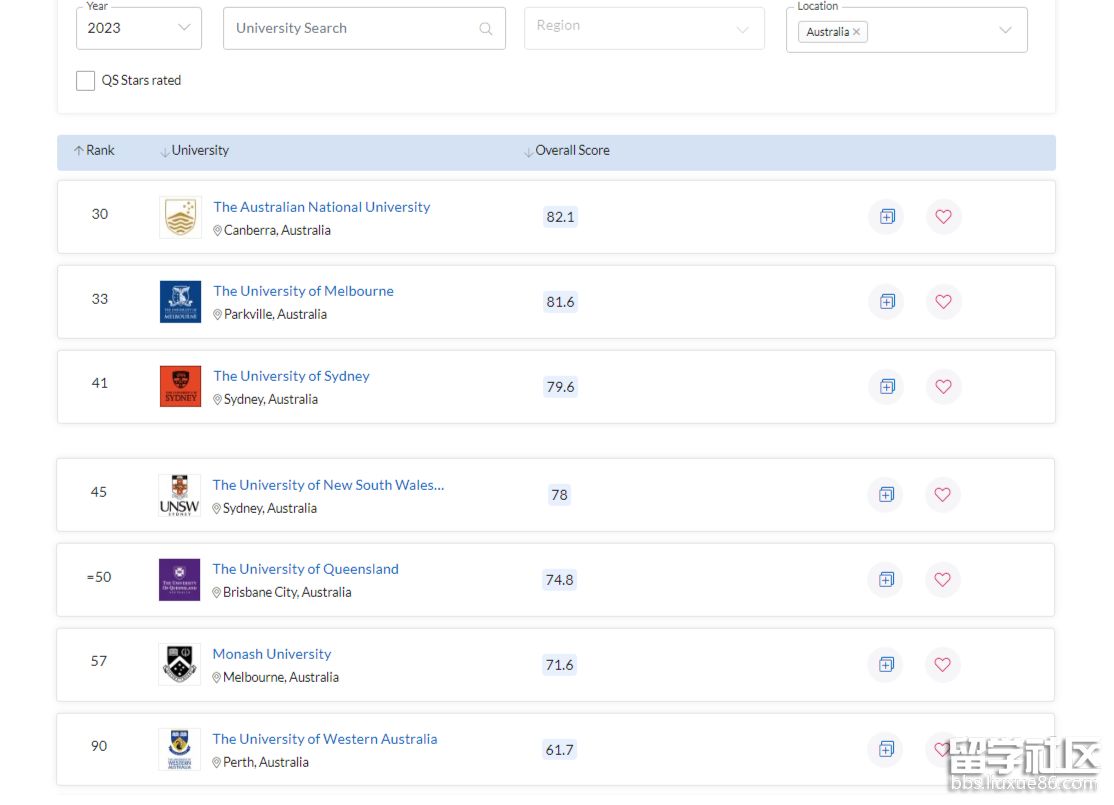
Task: Add University of New South Wales to compare
Action: (887, 495)
